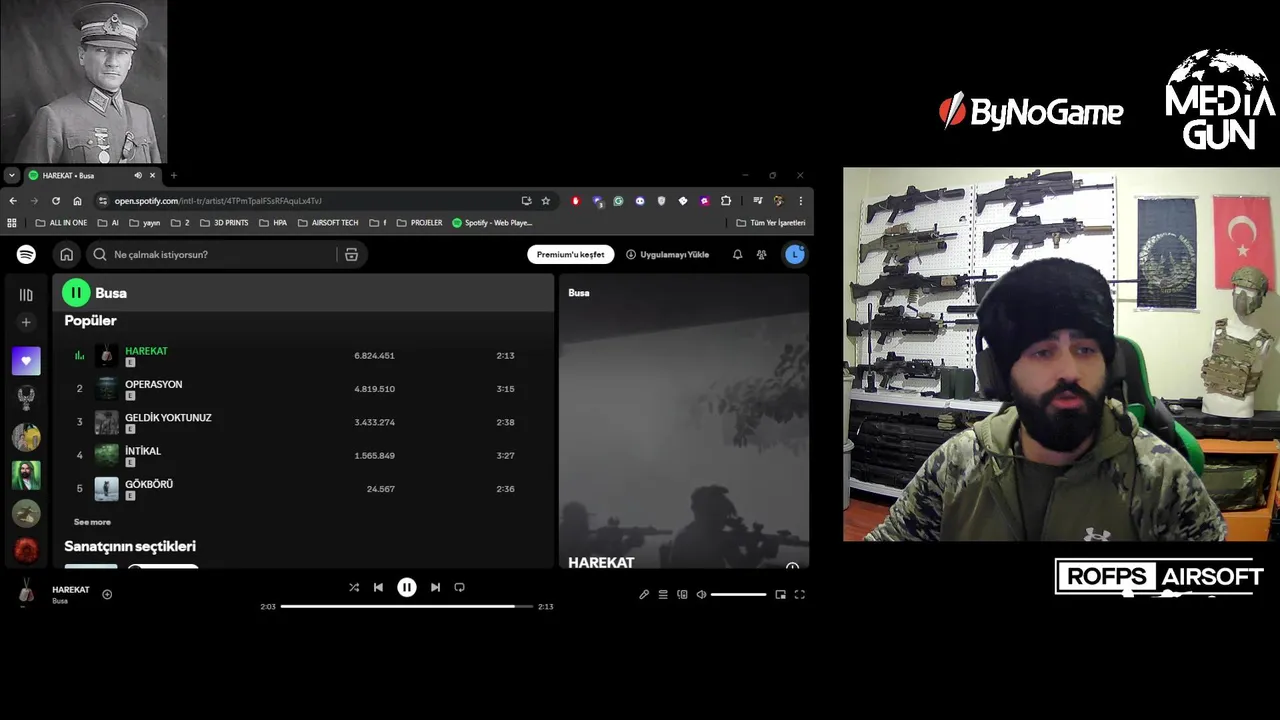Expand the tab search dropdown arrow
This screenshot has width=1280, height=720.
tap(11, 175)
